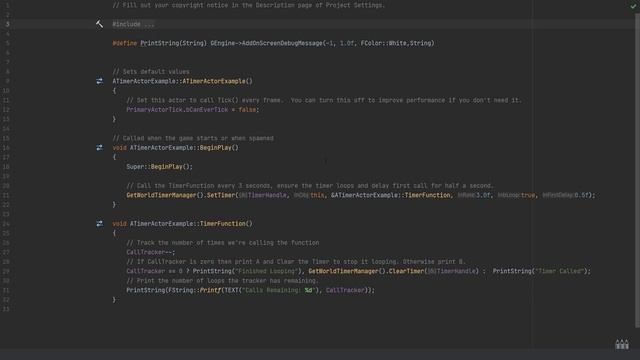
Task: Click the "Finished Looping" string literal
Action: [x=266, y=271]
